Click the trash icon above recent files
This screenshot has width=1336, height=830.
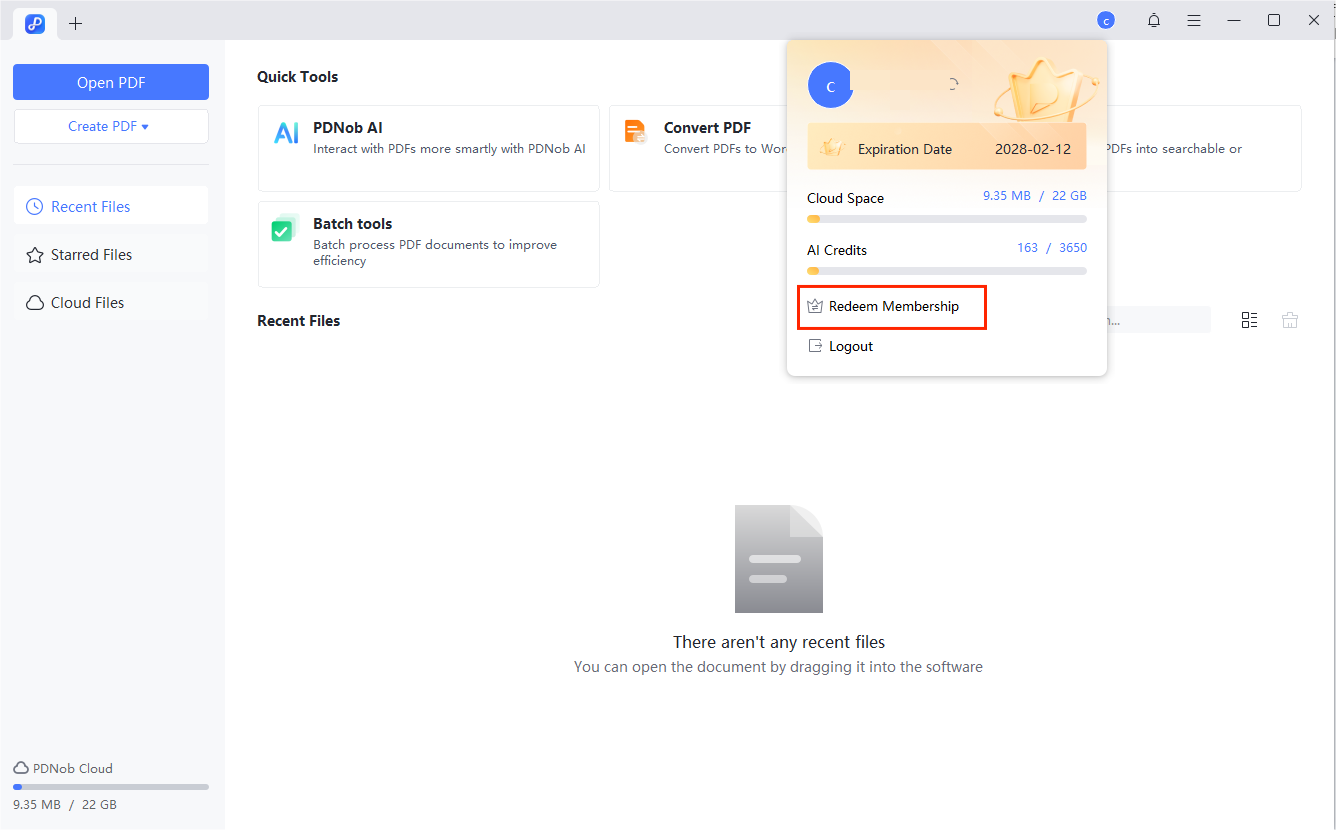pos(1290,320)
